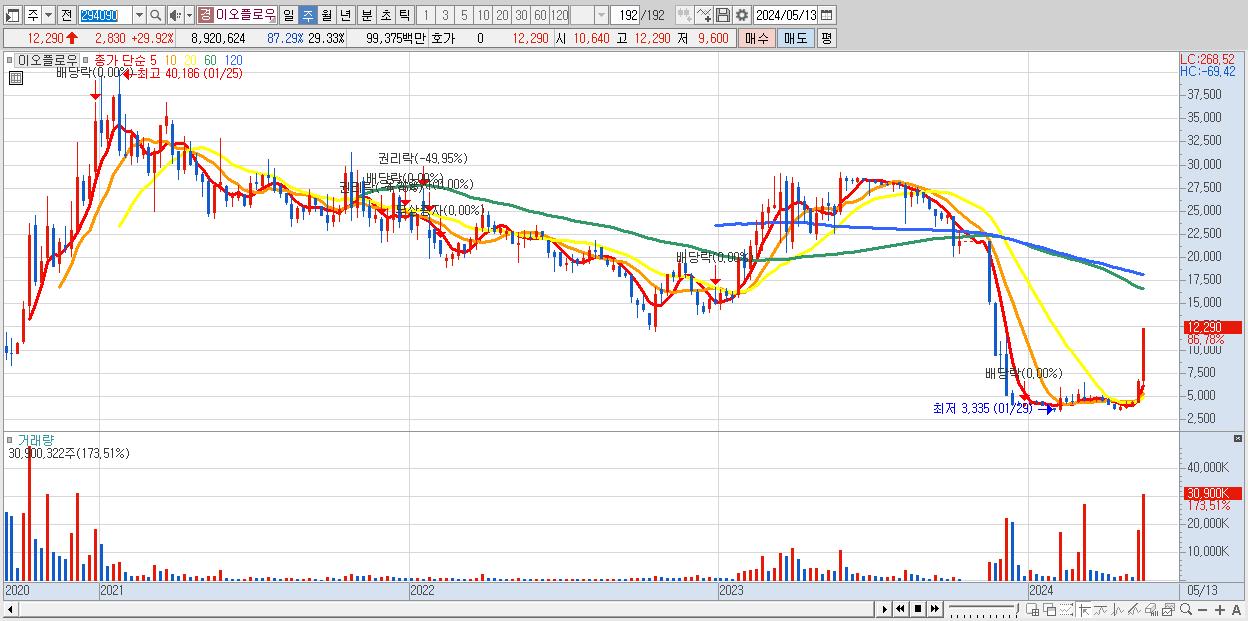The width and height of the screenshot is (1248, 621).
Task: Click the rewind button in replay controls
Action: [x=900, y=609]
